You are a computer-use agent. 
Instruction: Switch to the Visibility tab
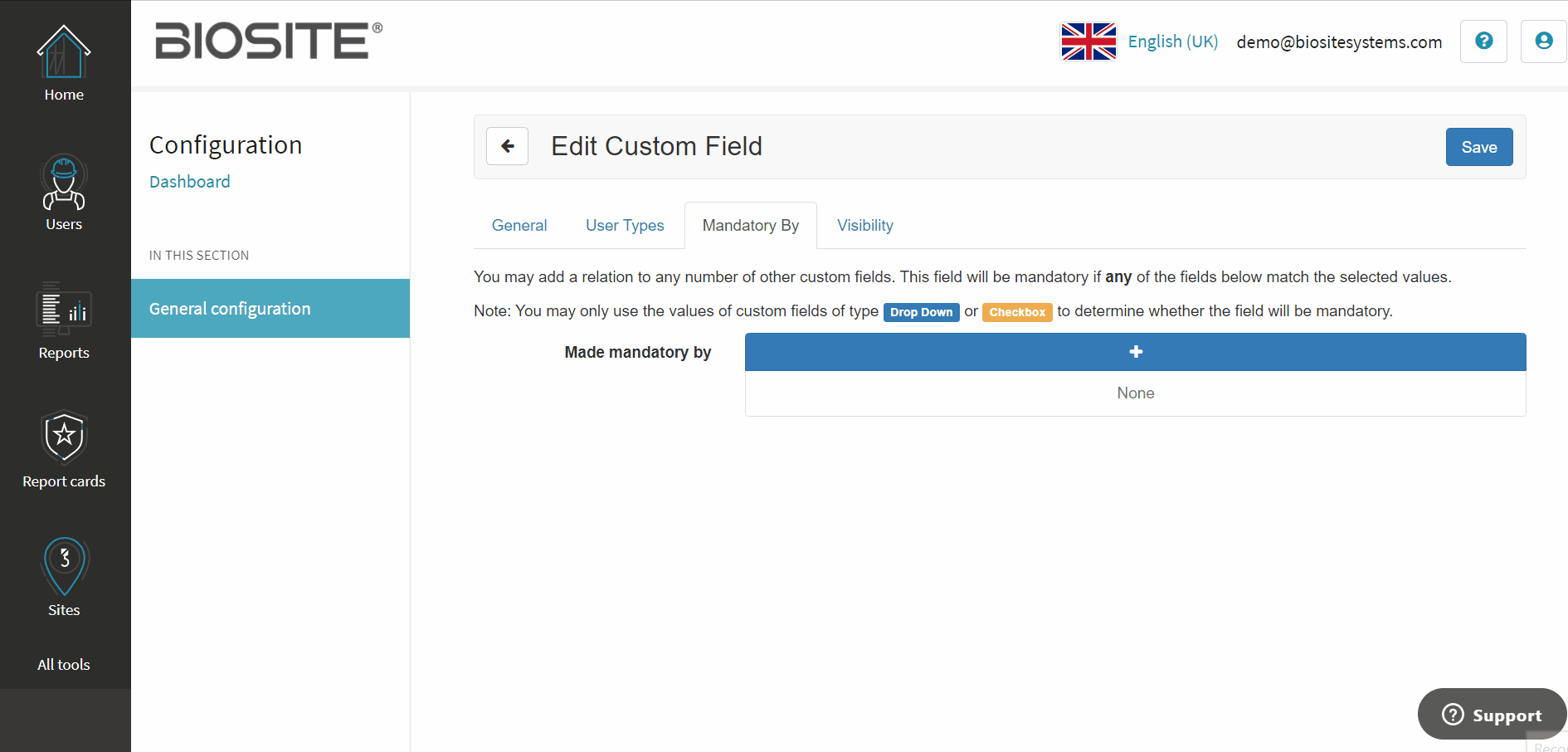tap(865, 225)
